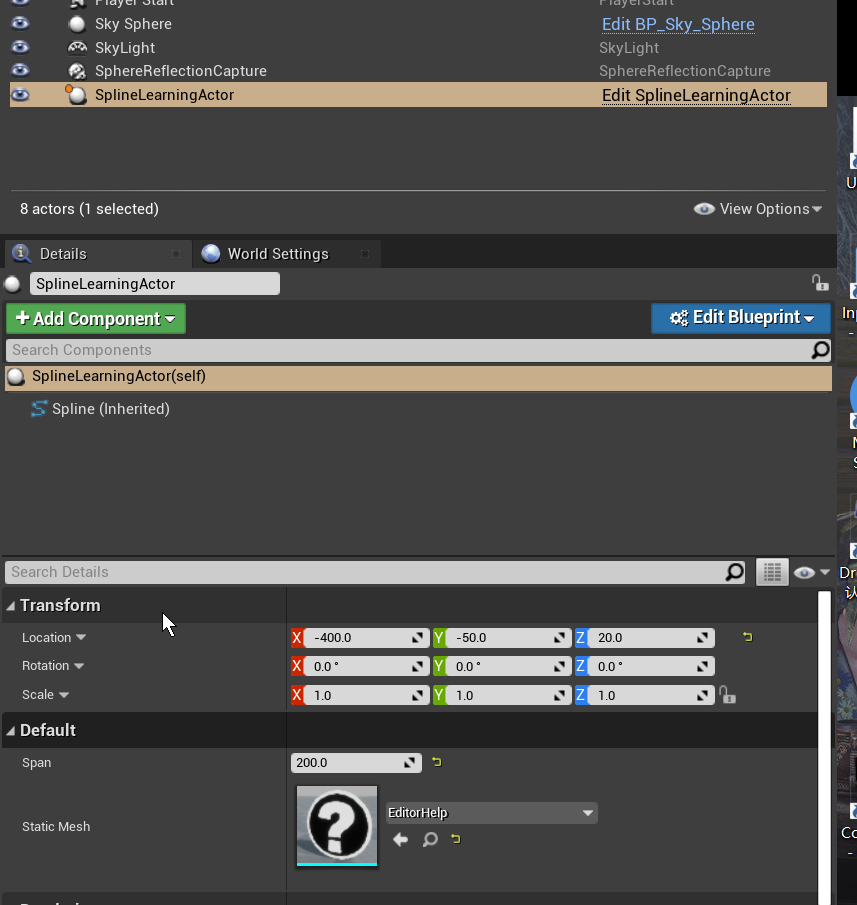Collapse the Default section
857x905 pixels.
(x=10, y=731)
